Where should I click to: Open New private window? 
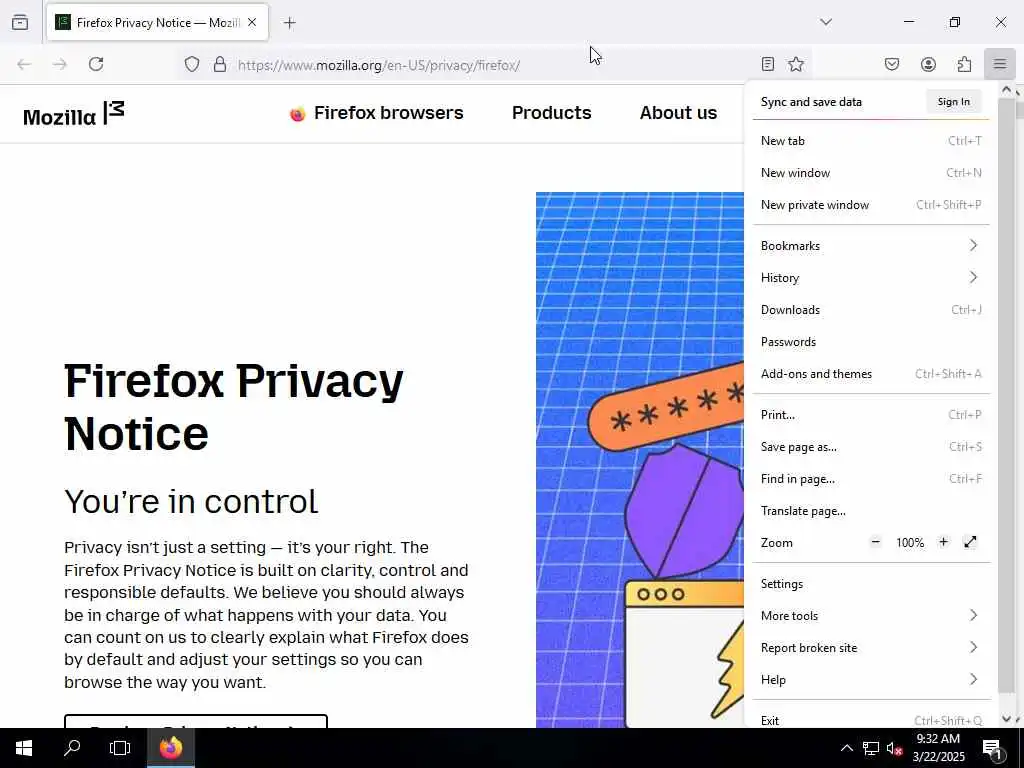click(x=871, y=204)
